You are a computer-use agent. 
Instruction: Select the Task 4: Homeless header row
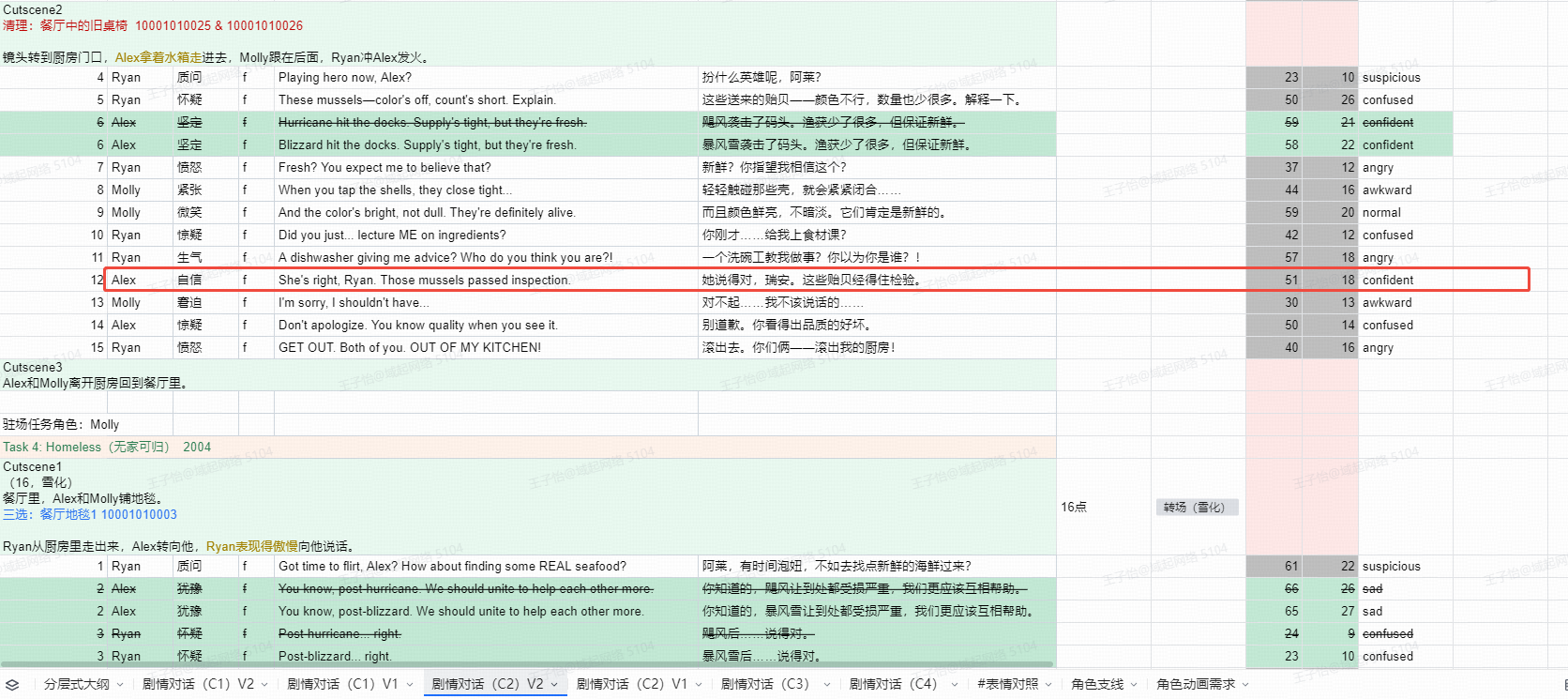click(x=107, y=448)
